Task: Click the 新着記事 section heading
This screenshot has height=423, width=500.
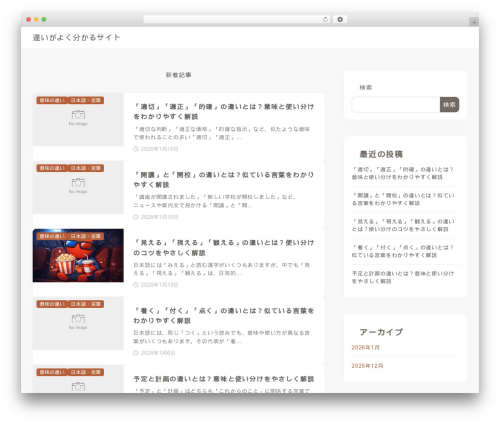Action: 179,75
